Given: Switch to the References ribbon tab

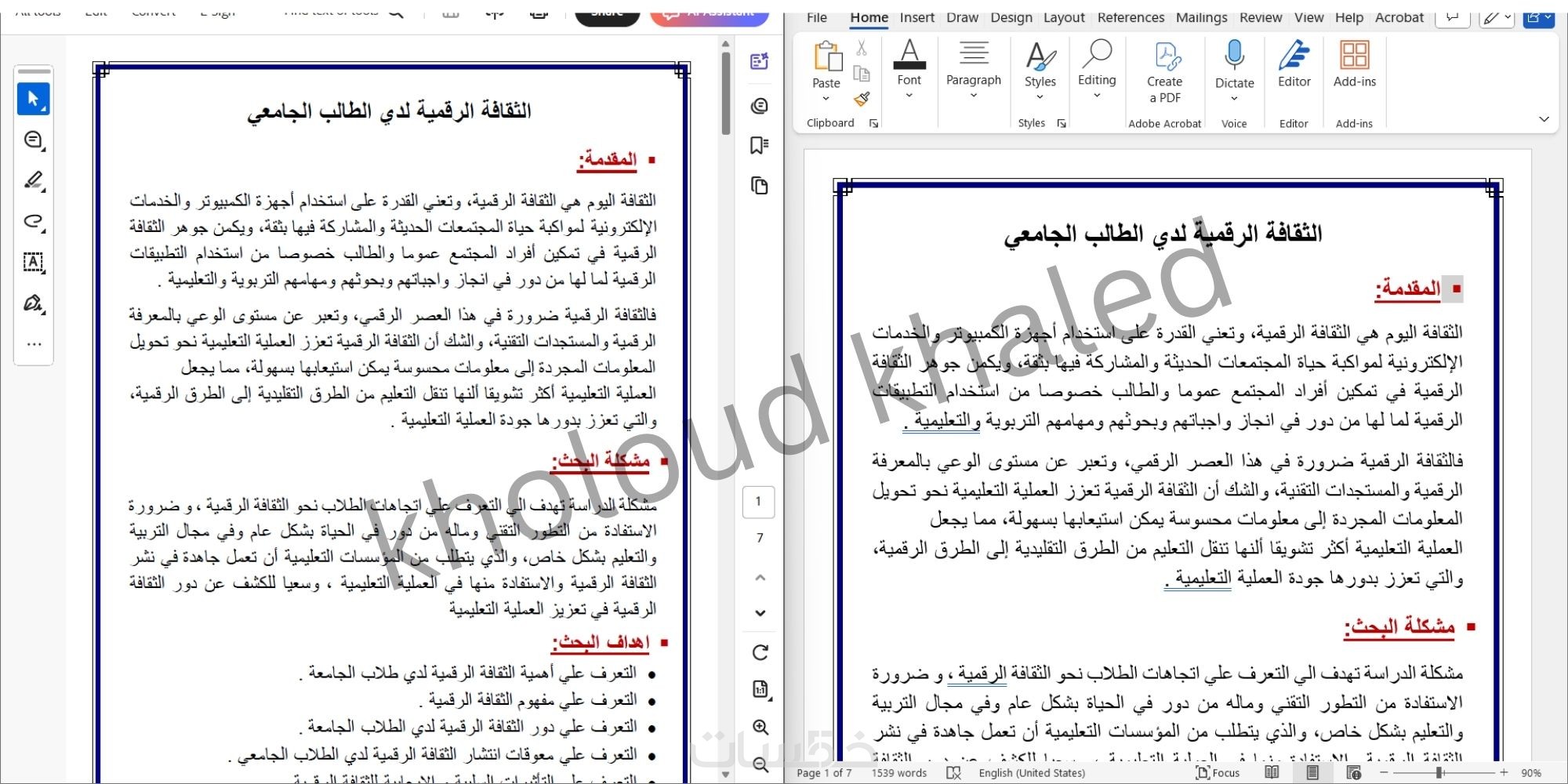Looking at the screenshot, I should pyautogui.click(x=1131, y=17).
